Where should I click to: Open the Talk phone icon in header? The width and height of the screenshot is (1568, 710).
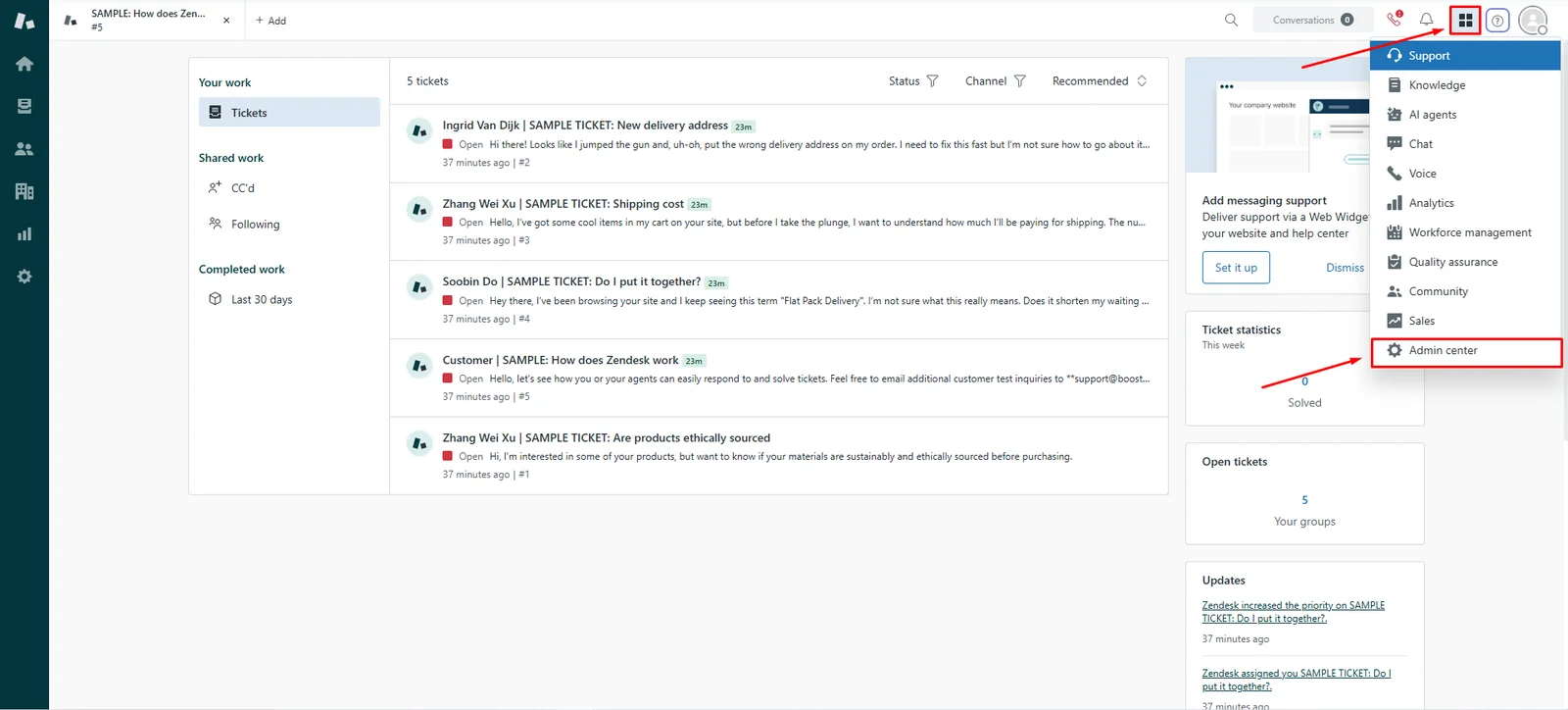pyautogui.click(x=1395, y=19)
